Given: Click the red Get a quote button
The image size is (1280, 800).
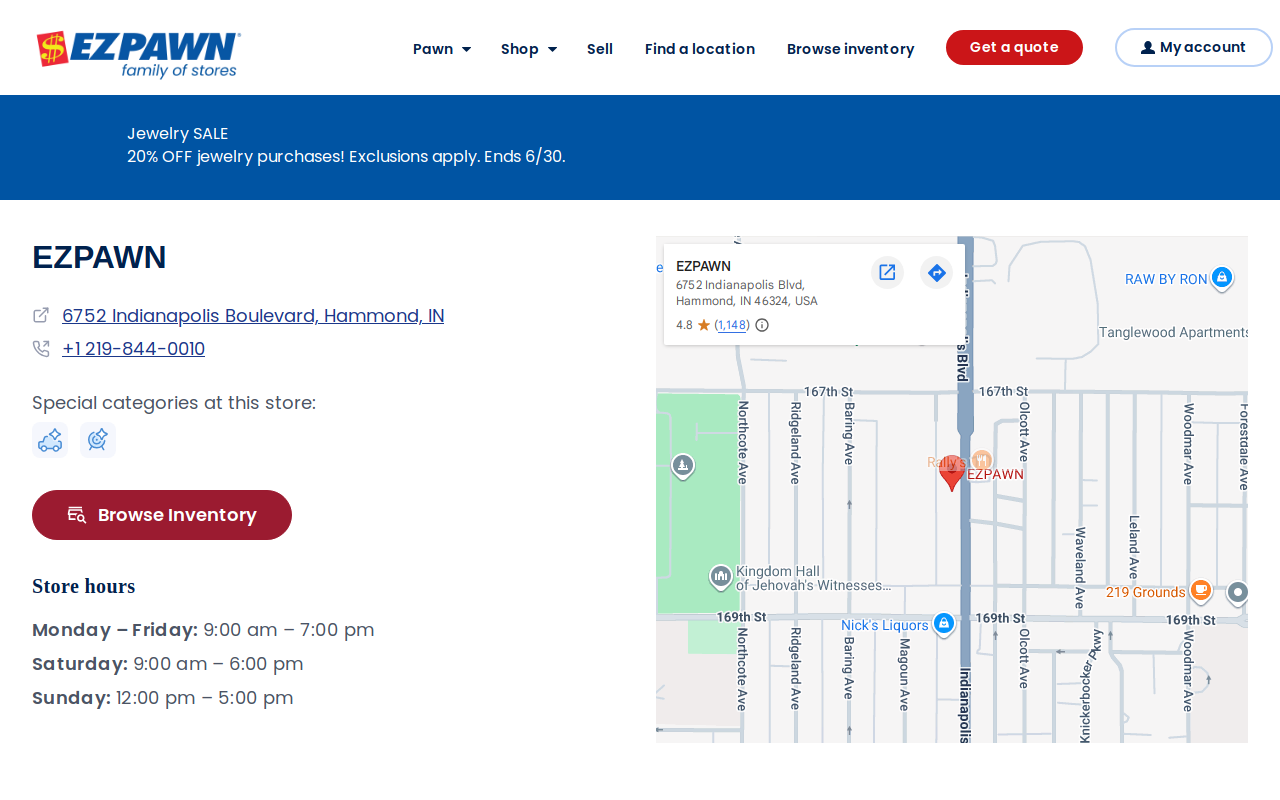Looking at the screenshot, I should [x=1014, y=47].
